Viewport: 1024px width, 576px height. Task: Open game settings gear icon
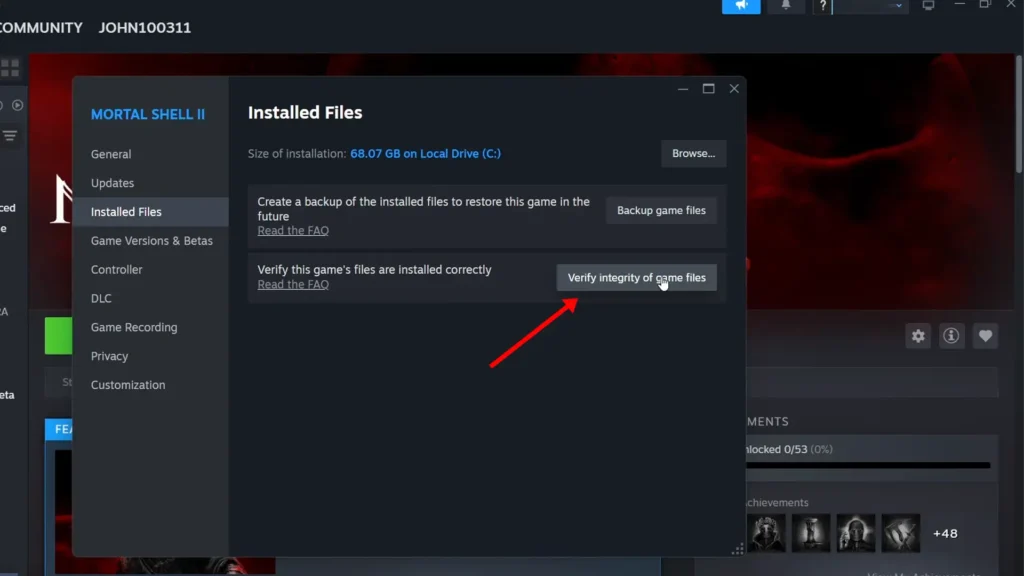918,336
